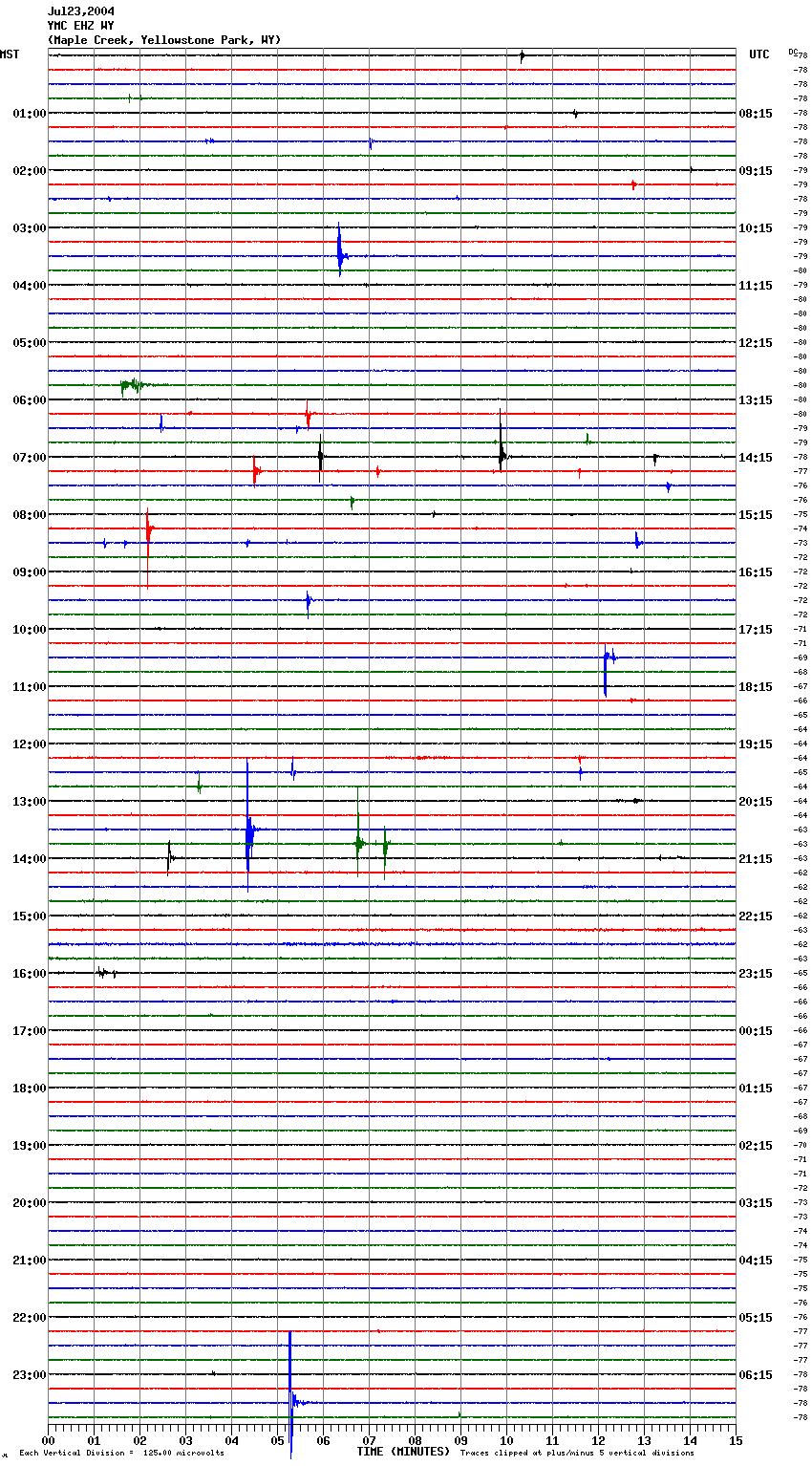Click the MST time zone label
Image resolution: width=812 pixels, height=1466 pixels.
coord(10,54)
